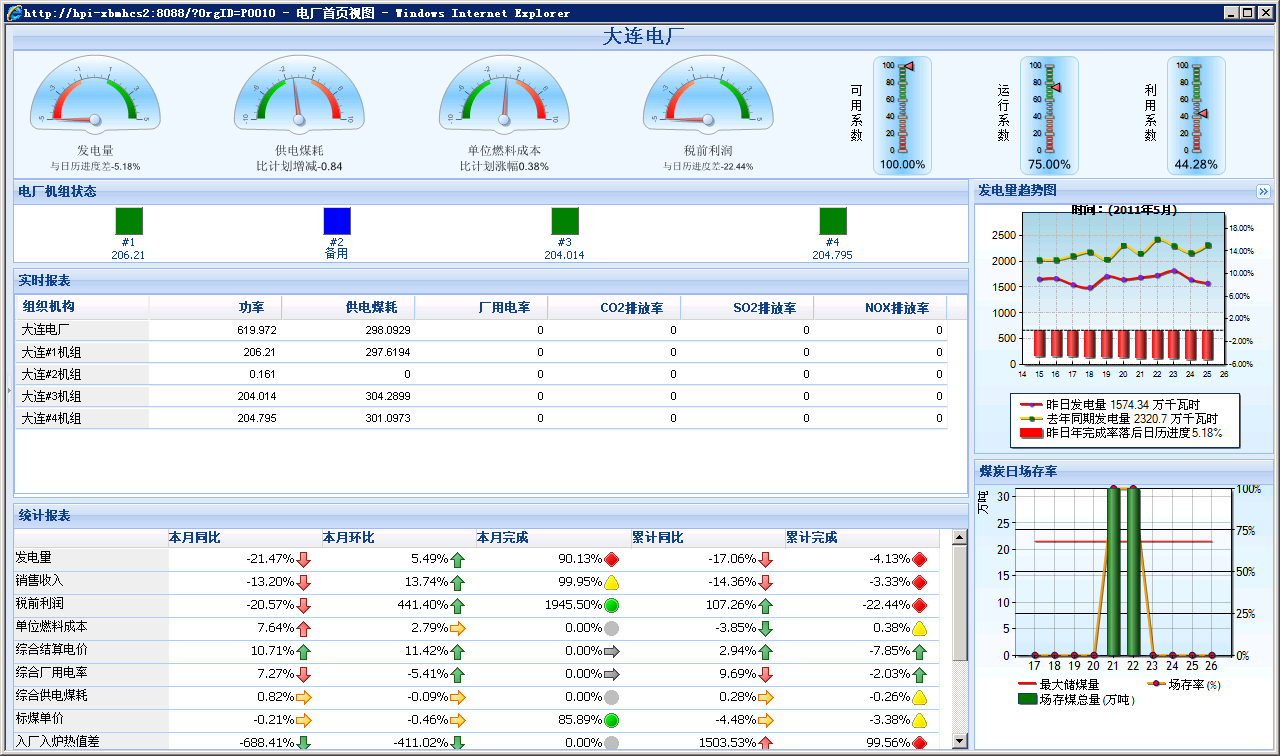Select the green #4 unit status square
Viewport: 1280px width, 756px height.
click(833, 221)
